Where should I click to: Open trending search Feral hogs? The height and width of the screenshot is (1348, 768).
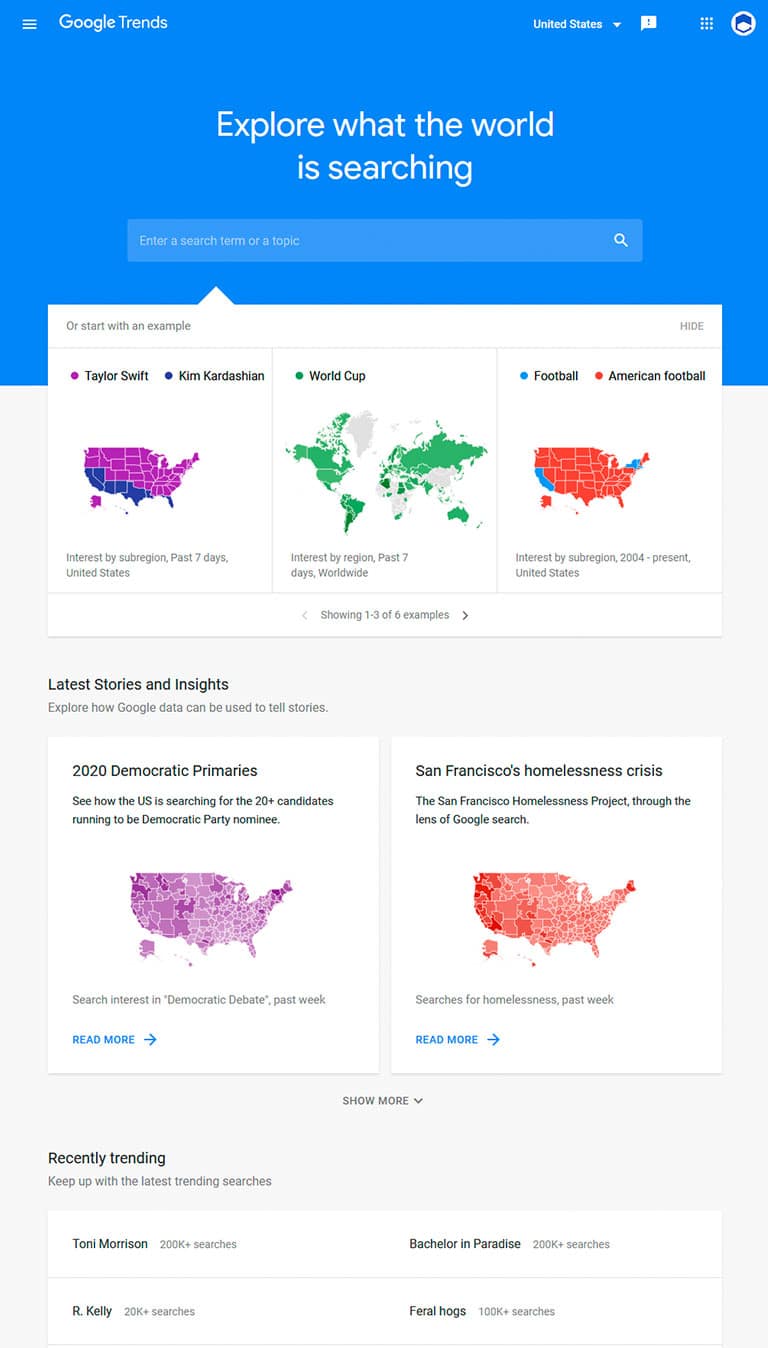coord(437,1311)
